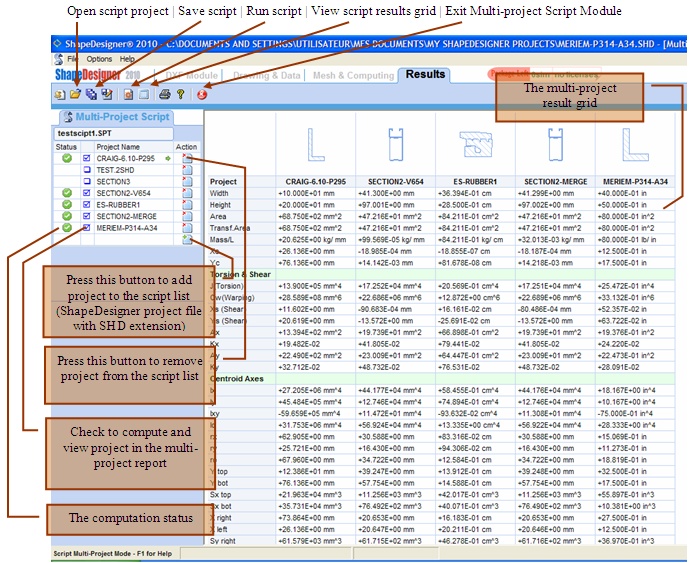Remove MERIEM-P314-A34 from script list

(187, 228)
